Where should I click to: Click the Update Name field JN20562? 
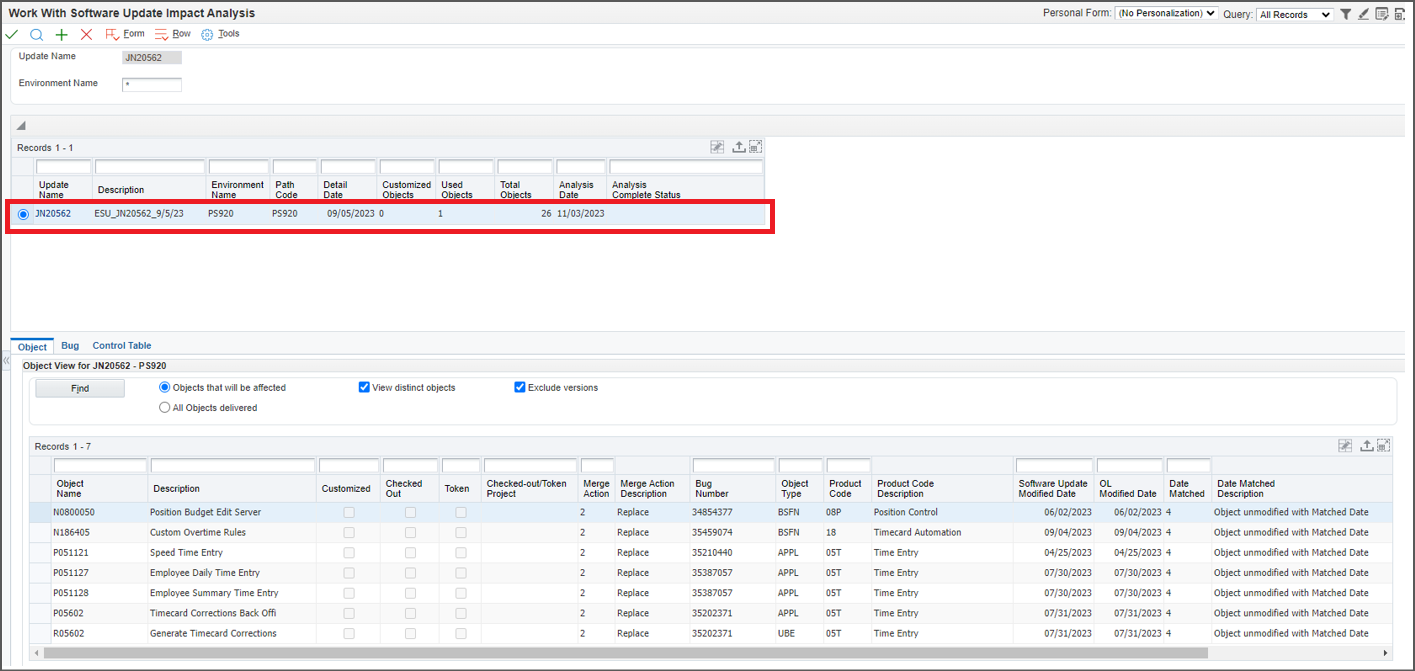tap(152, 58)
